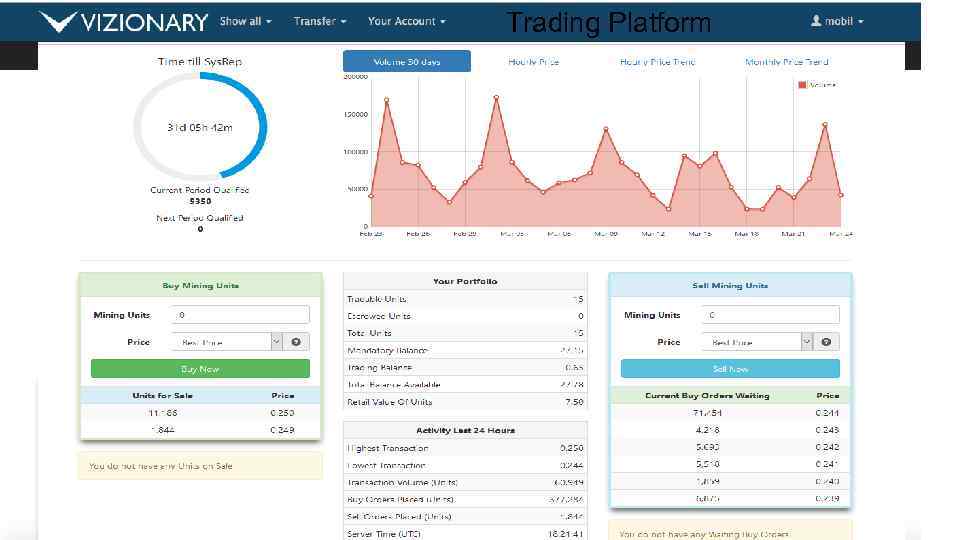Open the Show all menu
960x540 pixels.
click(x=246, y=21)
